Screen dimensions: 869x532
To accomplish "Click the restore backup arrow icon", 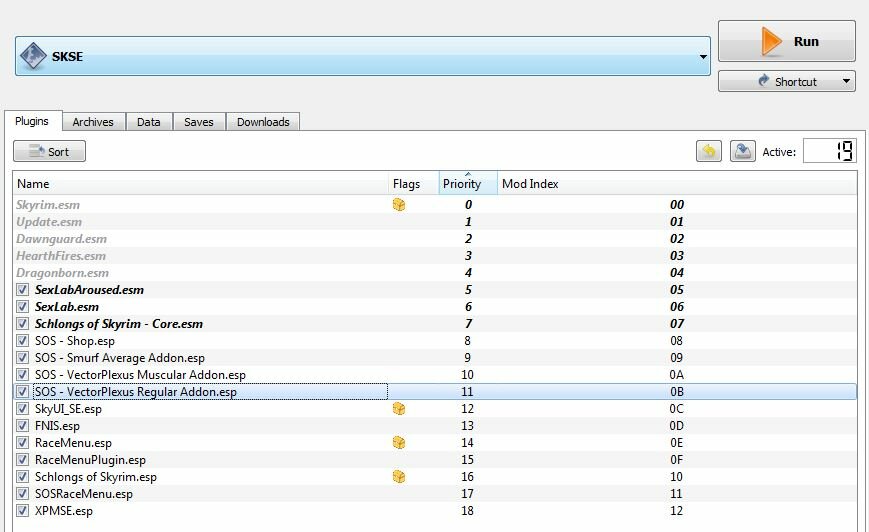I will coord(709,151).
